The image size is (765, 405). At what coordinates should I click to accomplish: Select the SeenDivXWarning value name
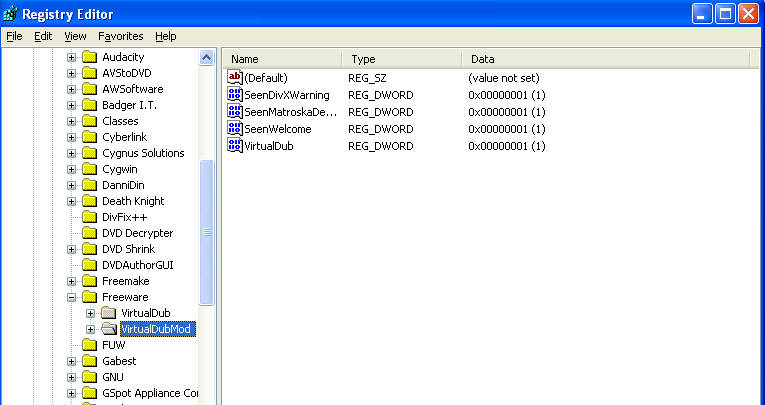click(x=287, y=95)
